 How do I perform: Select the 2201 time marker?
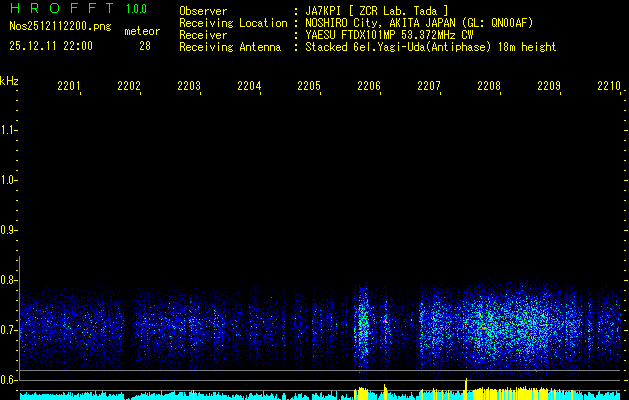click(x=69, y=87)
